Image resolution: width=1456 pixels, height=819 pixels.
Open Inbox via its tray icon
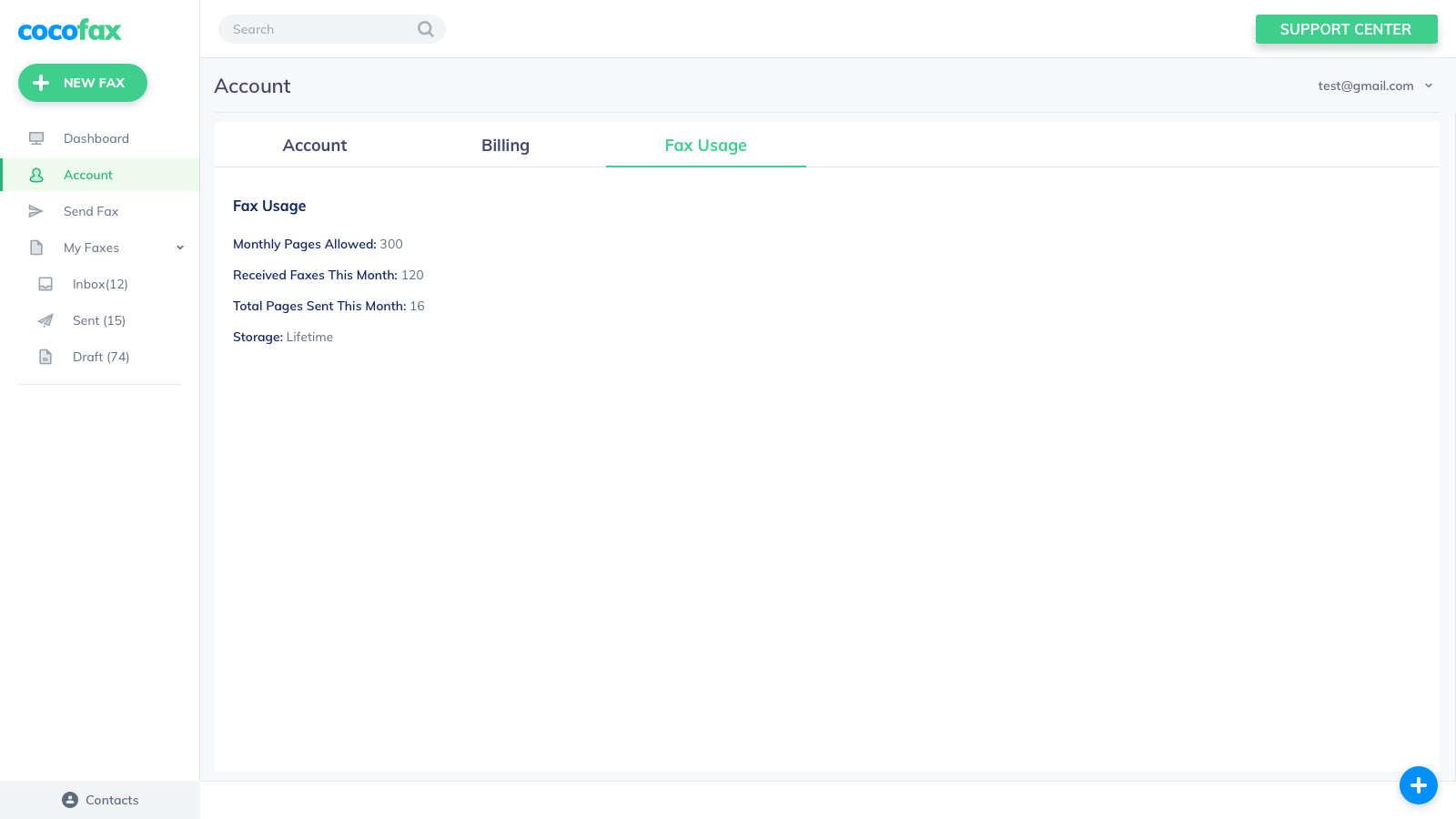[45, 284]
